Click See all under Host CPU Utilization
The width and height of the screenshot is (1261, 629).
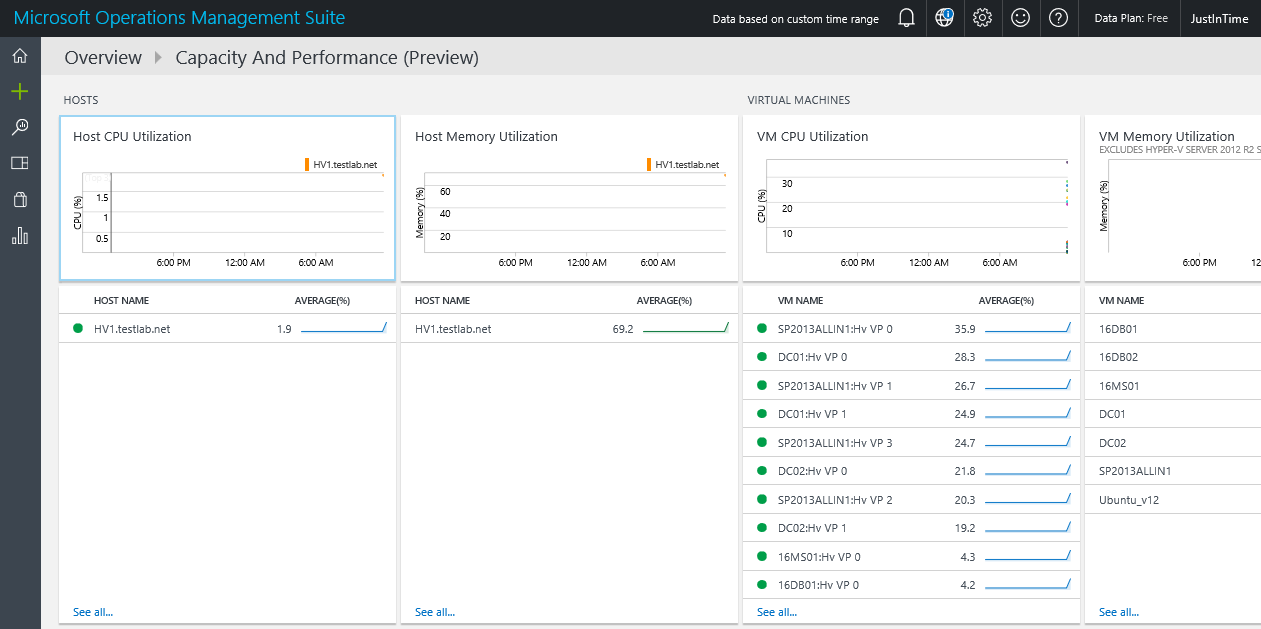(x=92, y=611)
